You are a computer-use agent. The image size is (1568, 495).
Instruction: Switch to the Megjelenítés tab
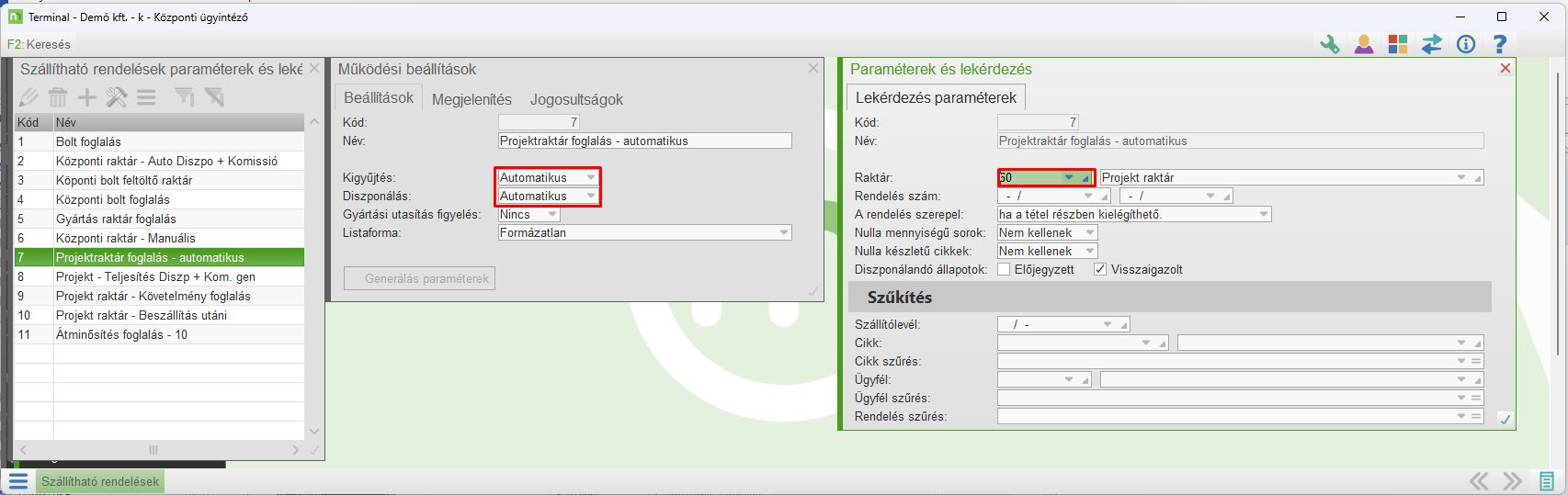pyautogui.click(x=472, y=99)
